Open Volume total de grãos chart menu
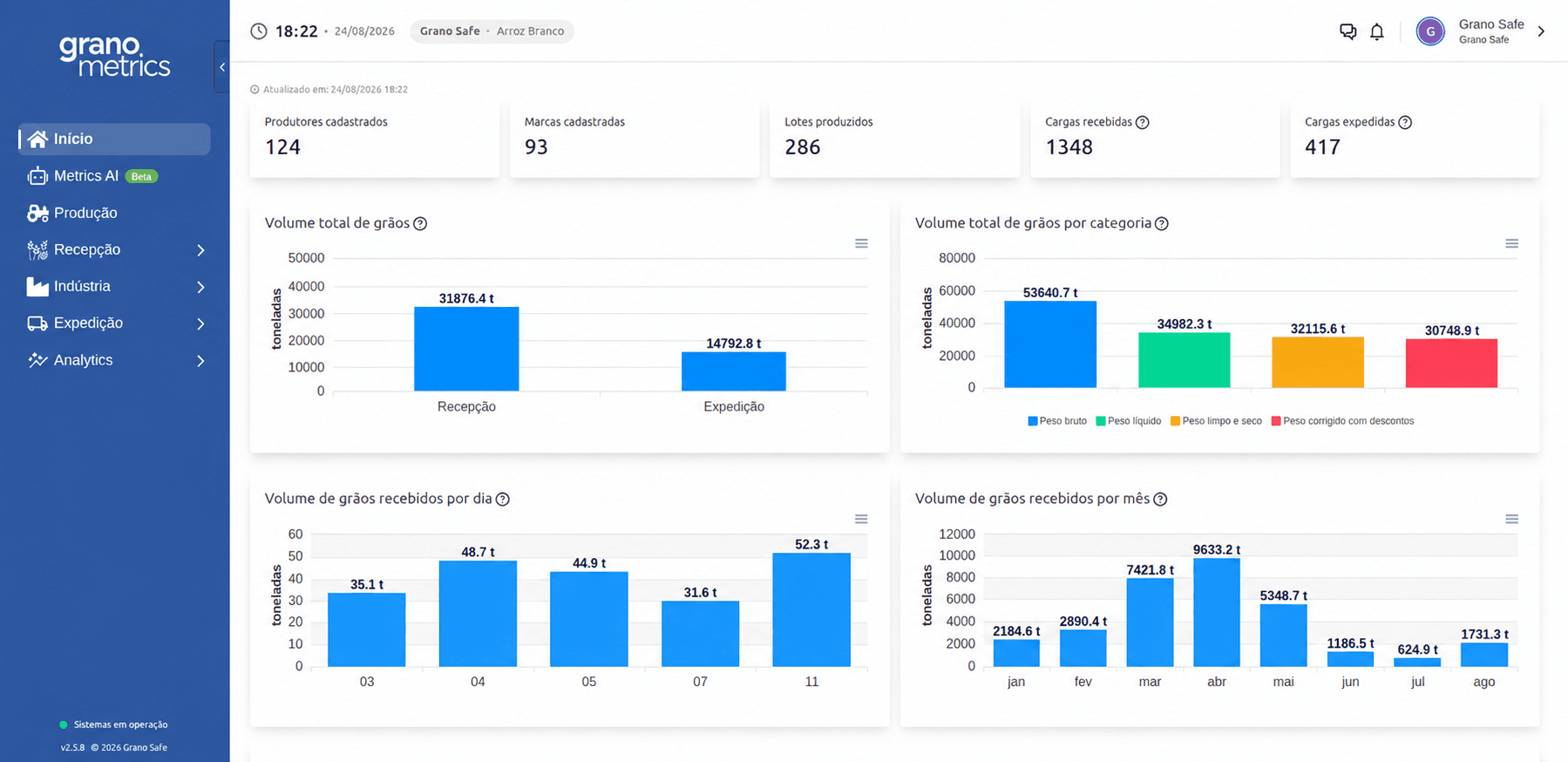 point(861,243)
